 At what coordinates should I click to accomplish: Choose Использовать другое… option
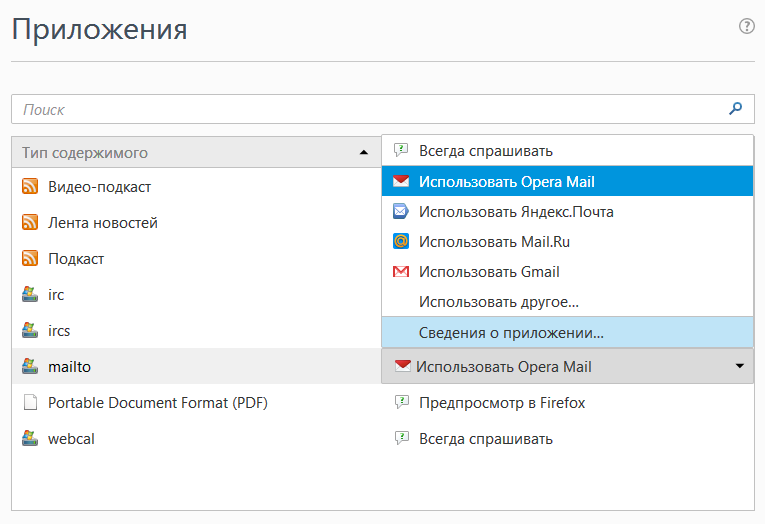(567, 302)
